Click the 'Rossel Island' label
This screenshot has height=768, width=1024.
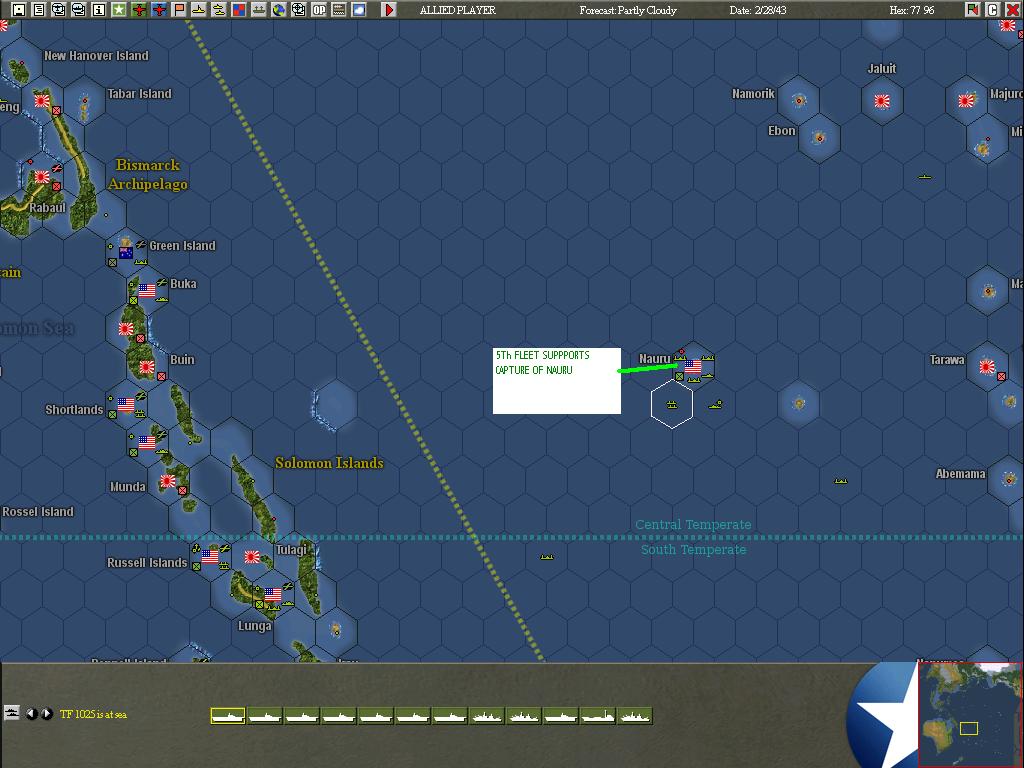pos(38,511)
